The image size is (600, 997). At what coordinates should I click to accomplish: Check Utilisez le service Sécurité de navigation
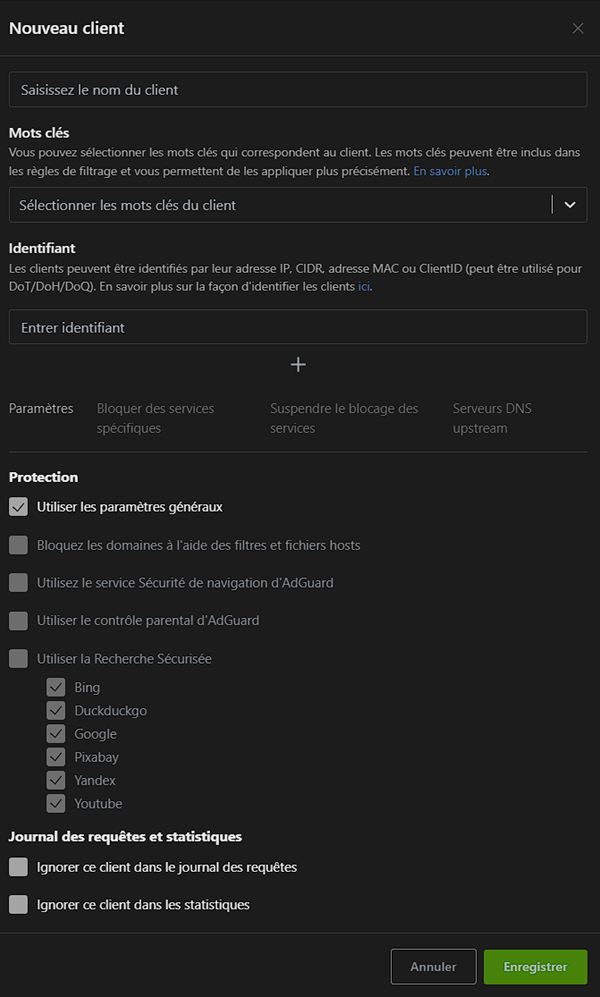tap(18, 582)
